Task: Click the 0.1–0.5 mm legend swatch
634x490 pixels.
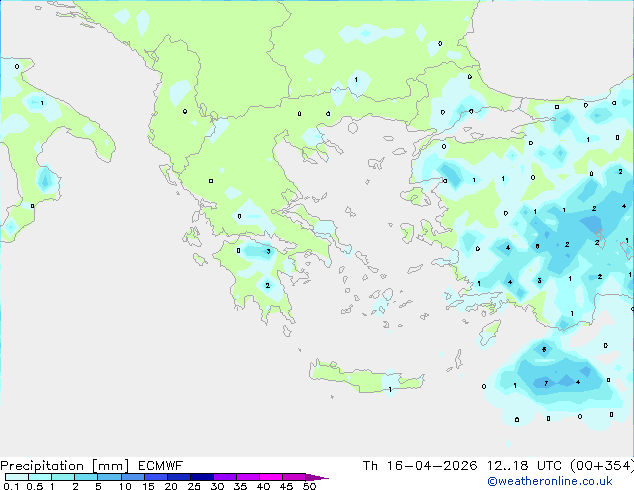Action: pos(17,477)
